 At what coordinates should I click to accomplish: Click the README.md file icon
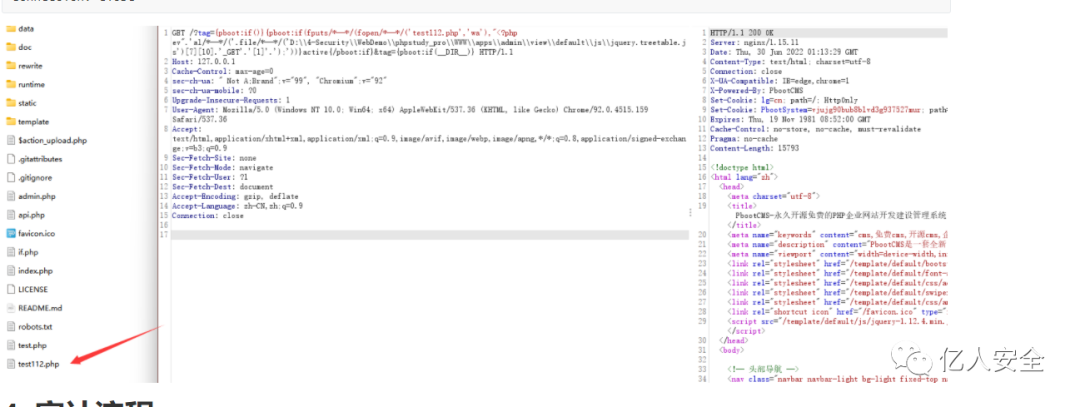pos(10,308)
